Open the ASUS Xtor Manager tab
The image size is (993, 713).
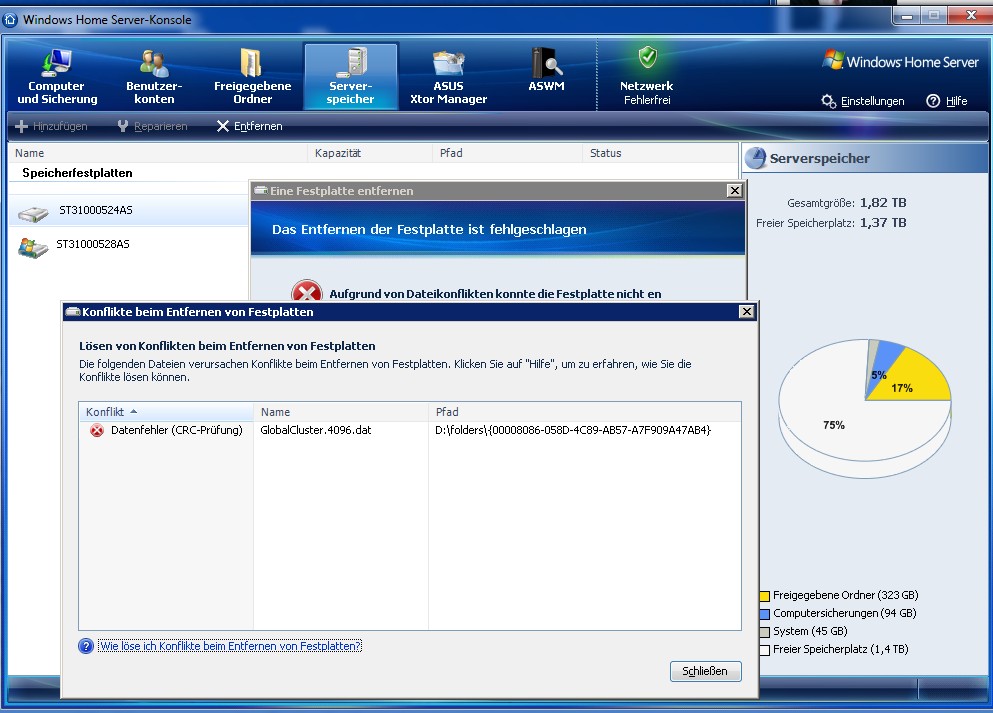448,77
